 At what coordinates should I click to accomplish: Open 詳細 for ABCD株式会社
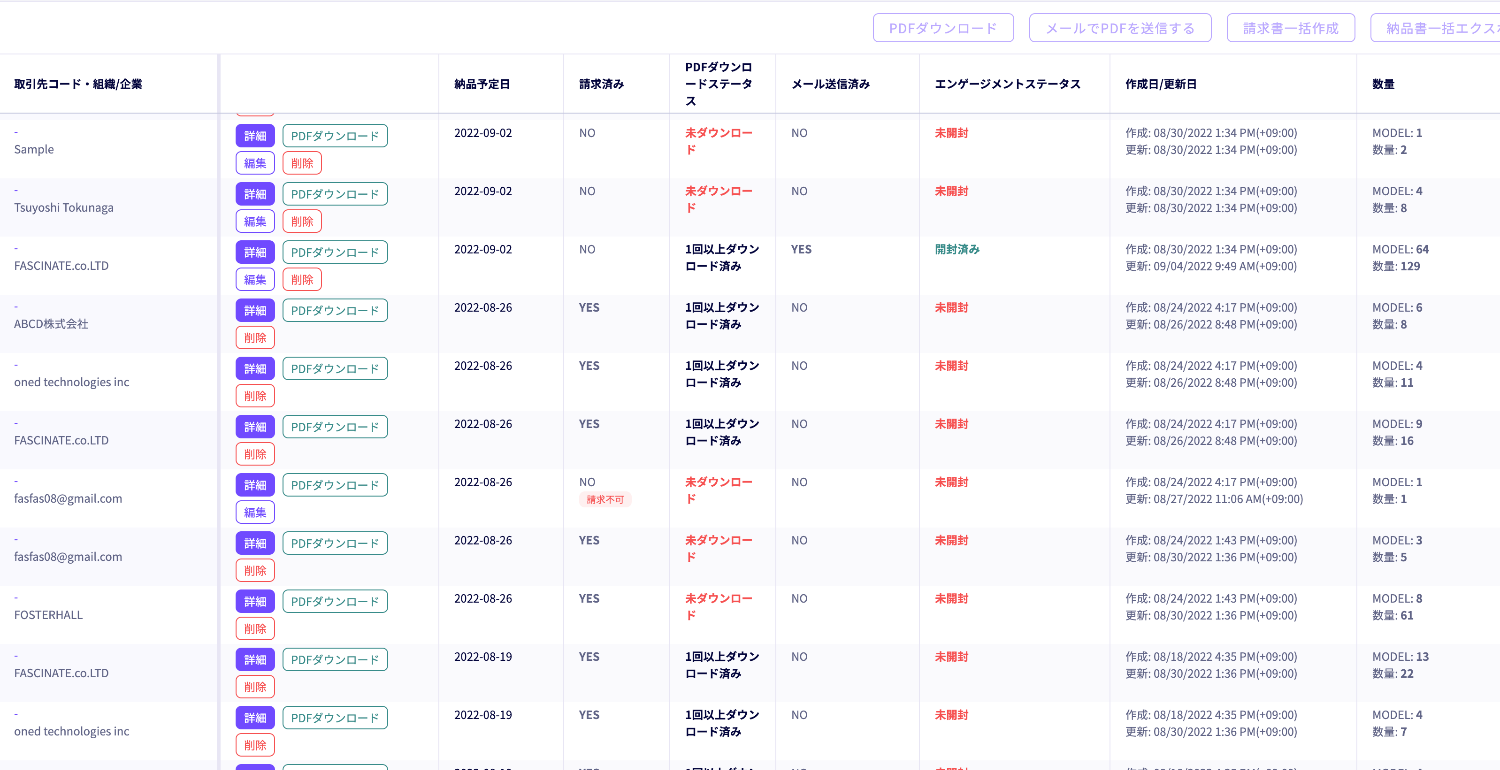click(x=255, y=310)
